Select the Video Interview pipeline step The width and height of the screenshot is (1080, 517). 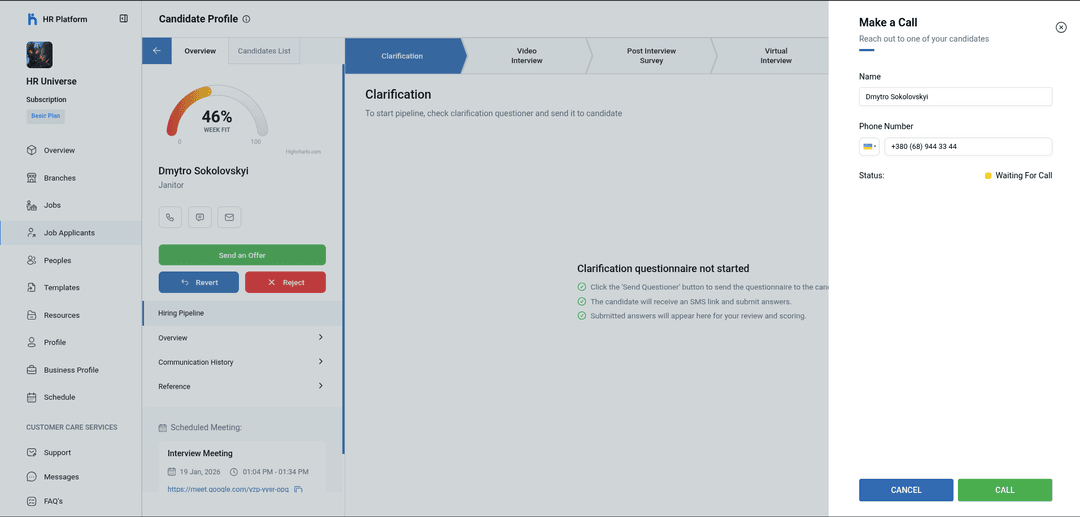(527, 56)
